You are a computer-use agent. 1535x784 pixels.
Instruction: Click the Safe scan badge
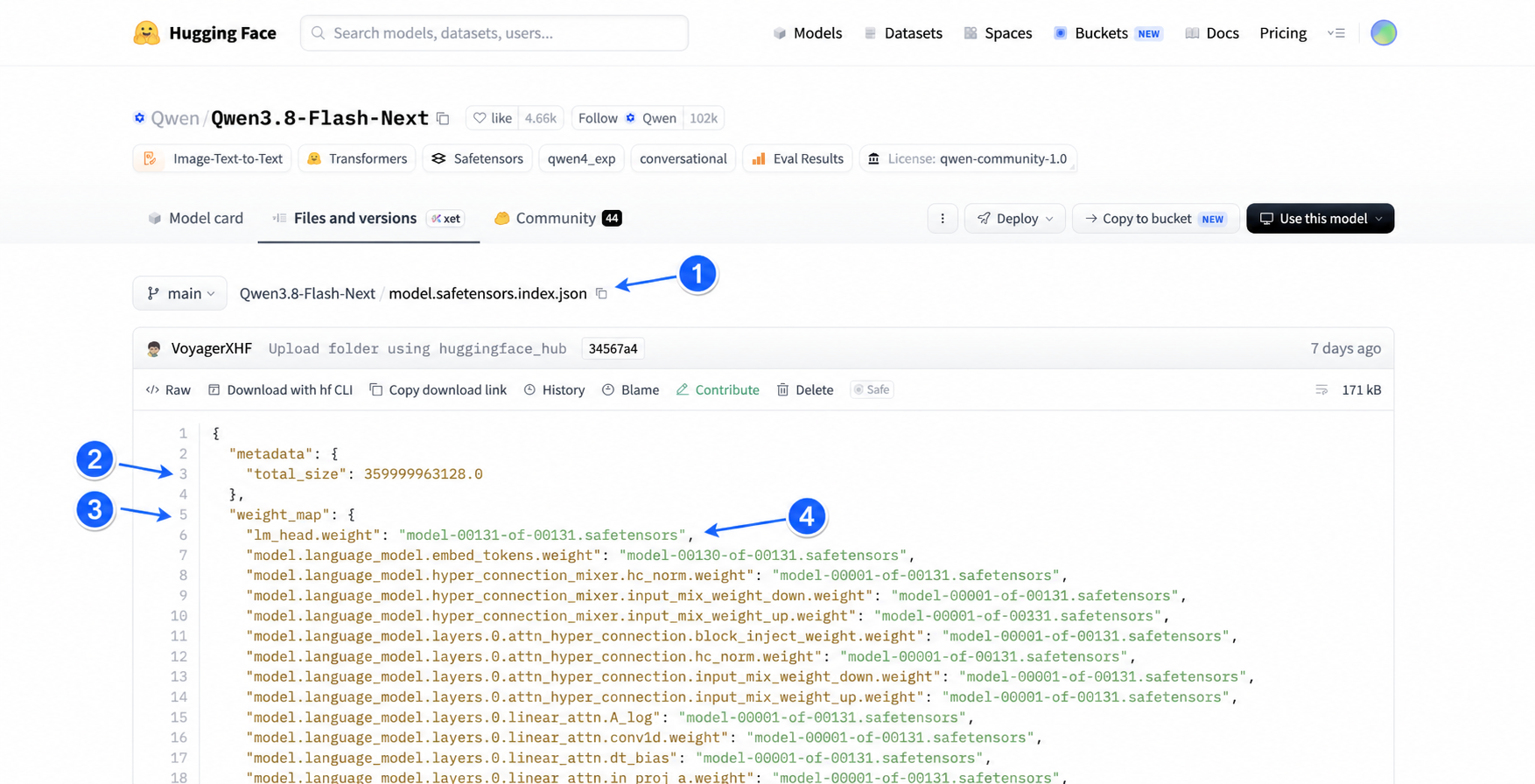(x=872, y=390)
